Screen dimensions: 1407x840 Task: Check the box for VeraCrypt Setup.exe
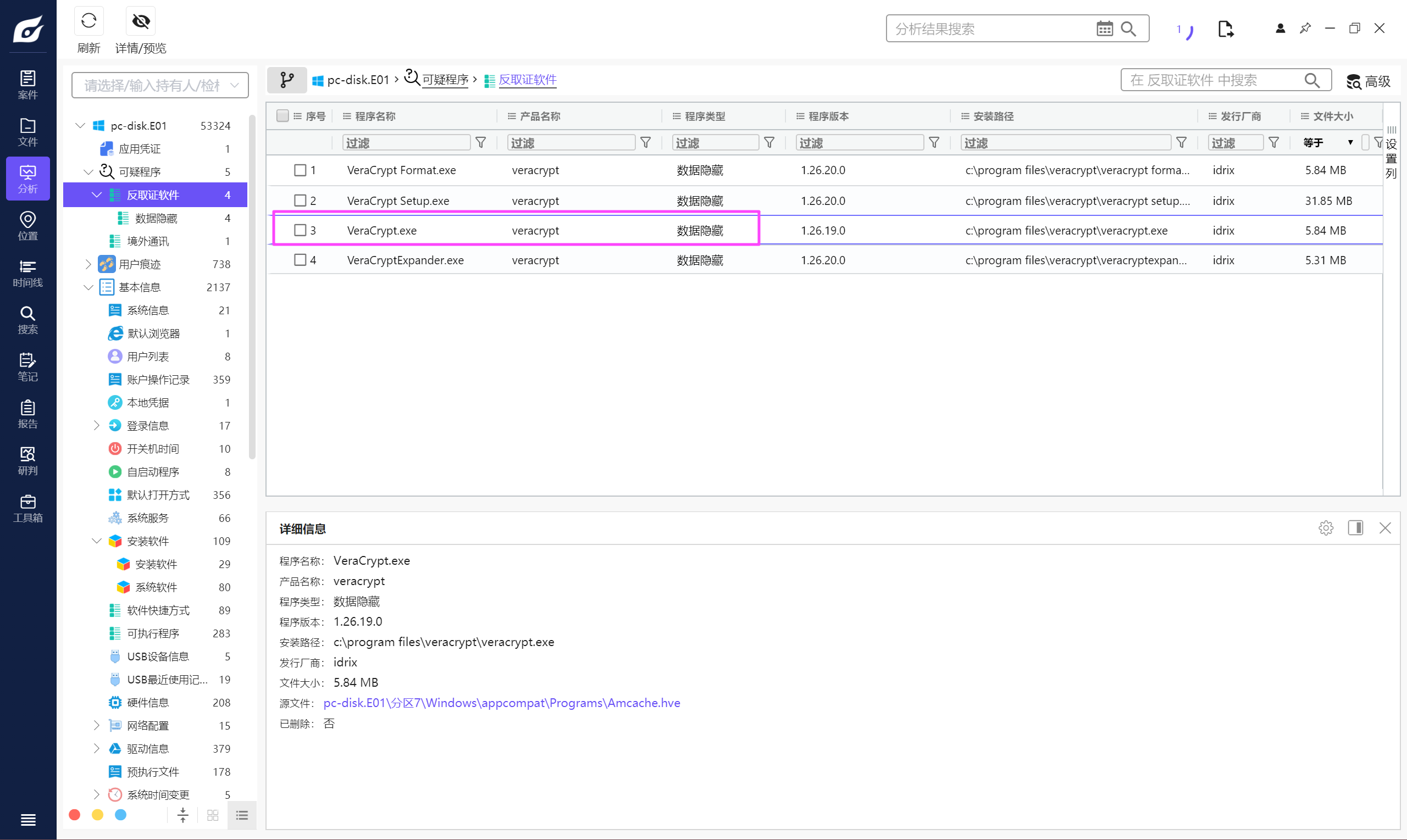click(300, 201)
